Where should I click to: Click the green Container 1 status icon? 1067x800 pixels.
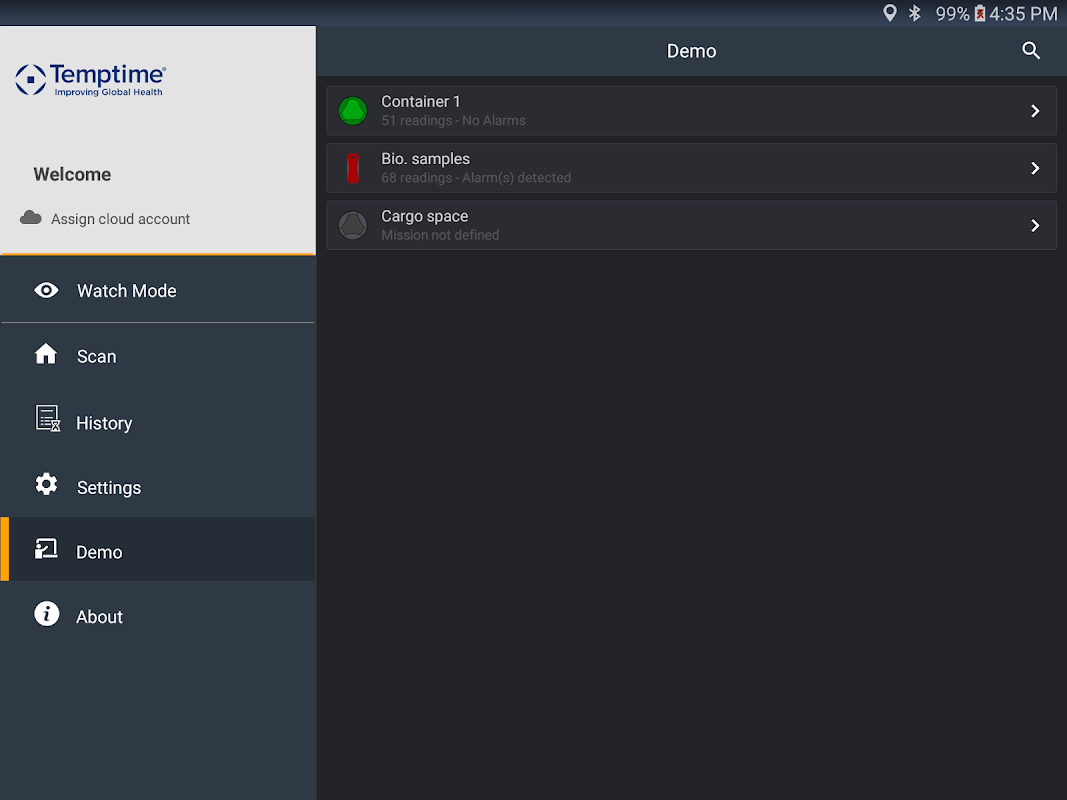(352, 111)
